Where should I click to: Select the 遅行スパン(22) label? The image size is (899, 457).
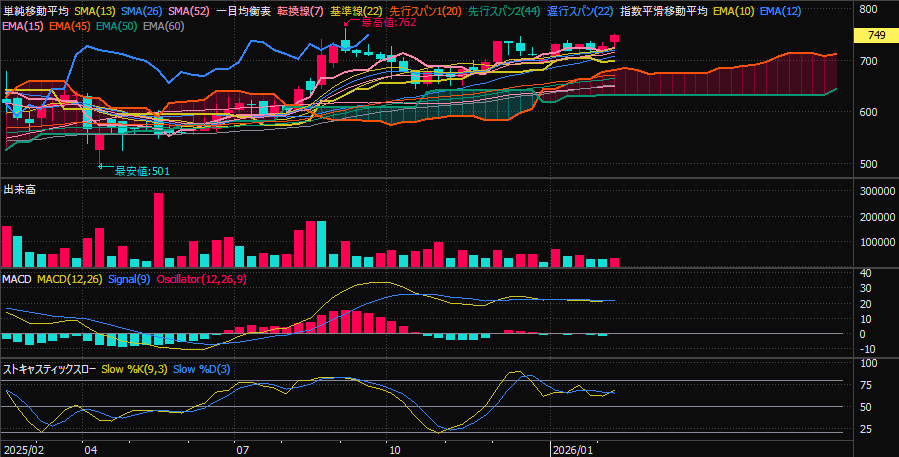579,11
